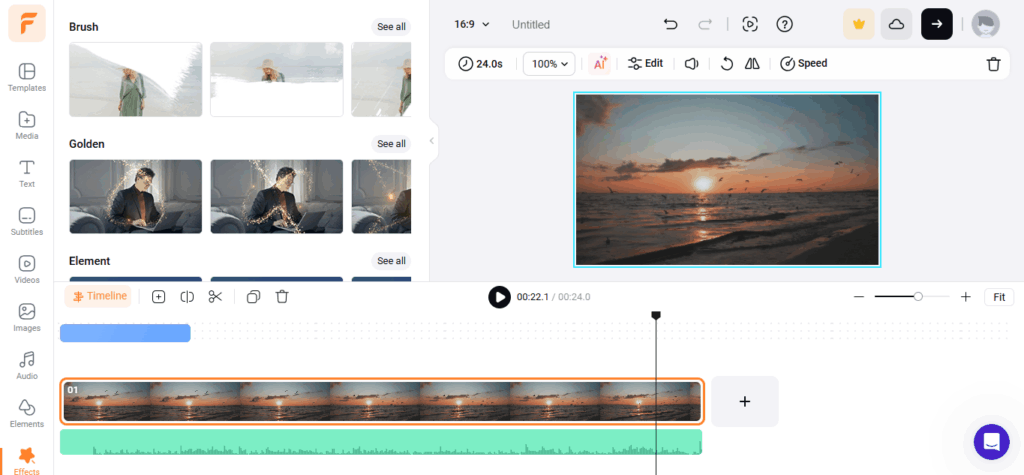Redo the last action

tap(705, 24)
